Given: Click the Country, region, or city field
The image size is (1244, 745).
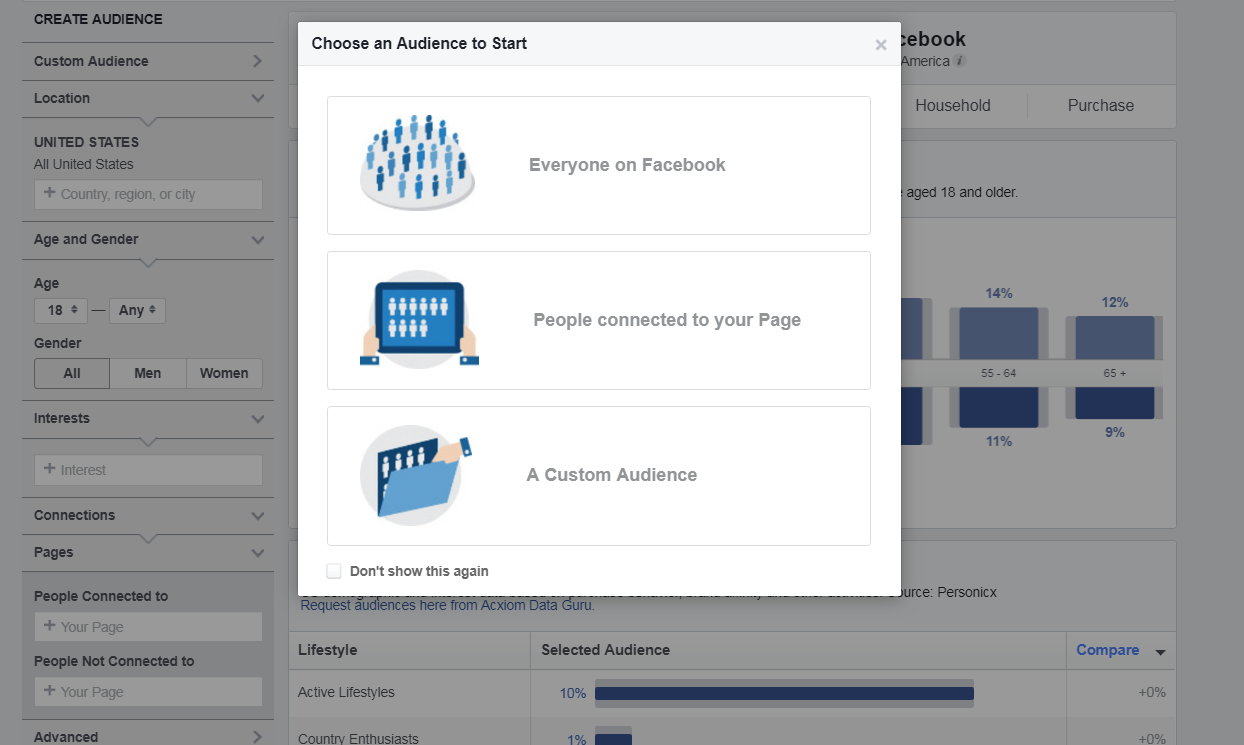Looking at the screenshot, I should tap(148, 194).
